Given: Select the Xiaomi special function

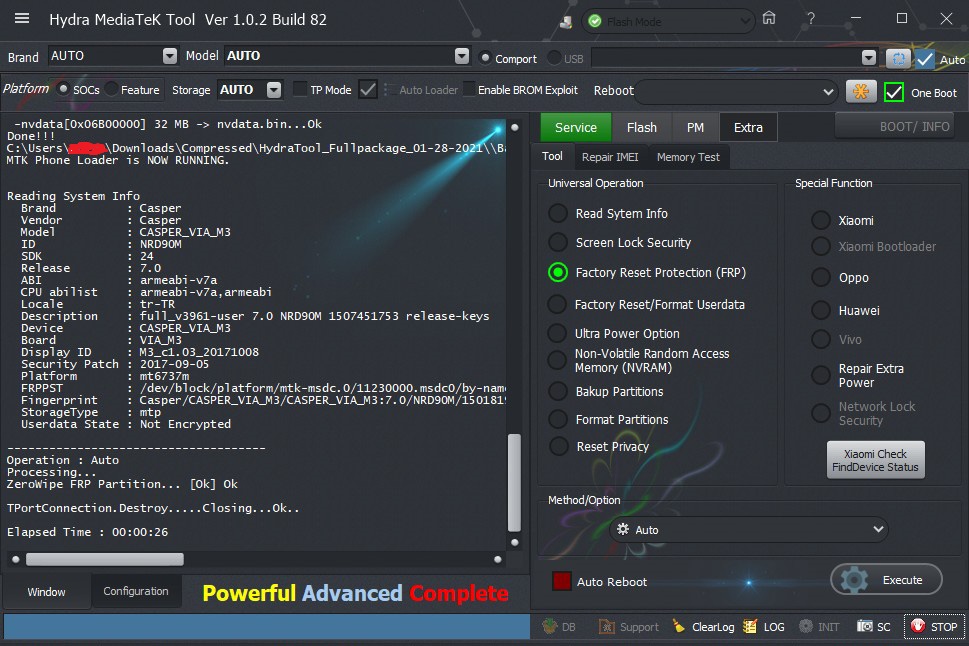Looking at the screenshot, I should [821, 220].
